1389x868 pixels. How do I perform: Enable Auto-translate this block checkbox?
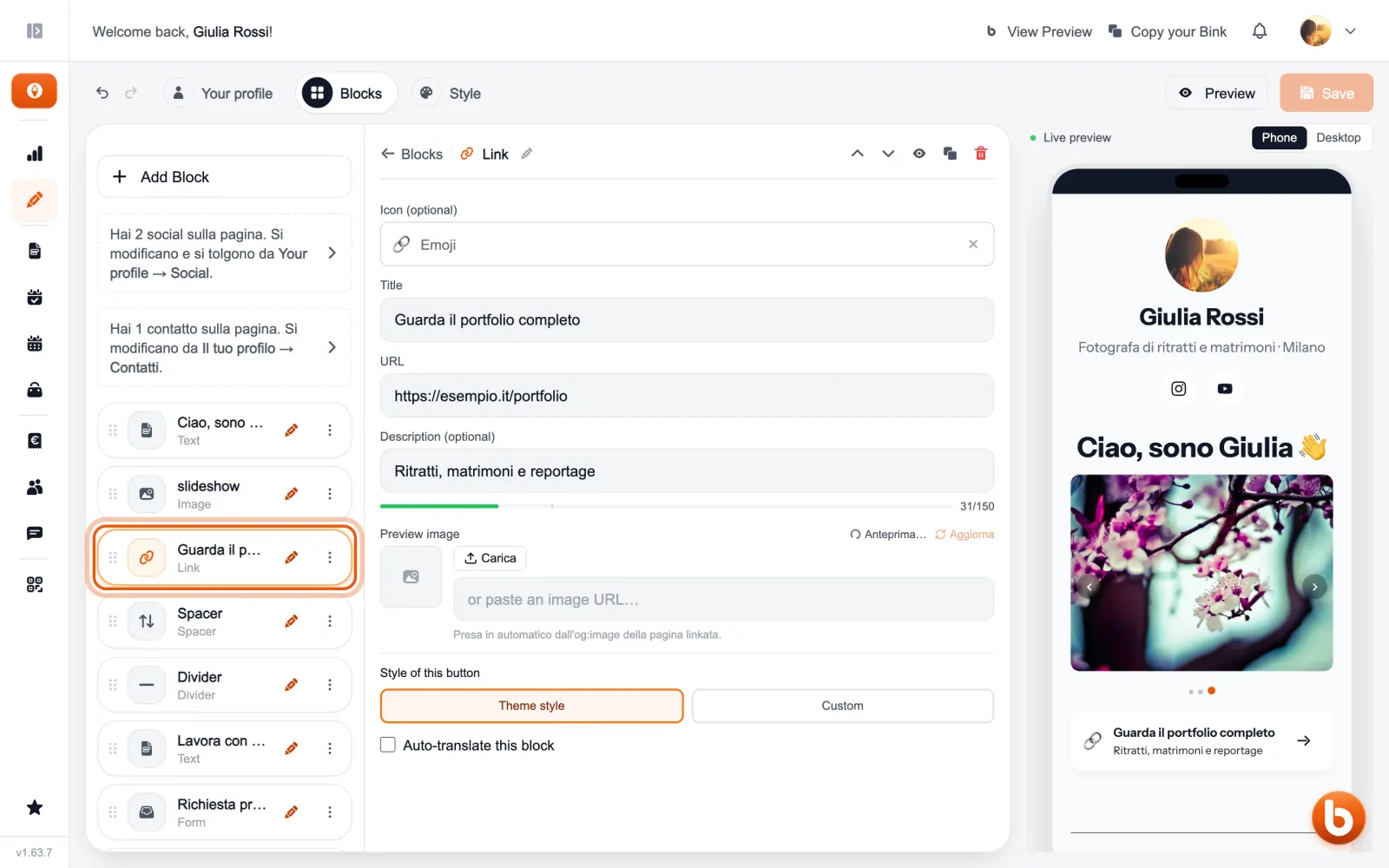388,745
